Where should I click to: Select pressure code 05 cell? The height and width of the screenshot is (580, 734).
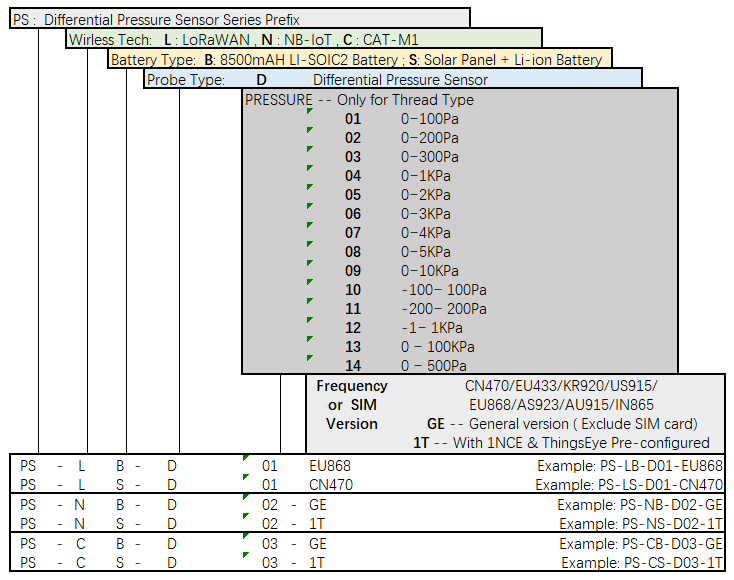click(x=353, y=195)
